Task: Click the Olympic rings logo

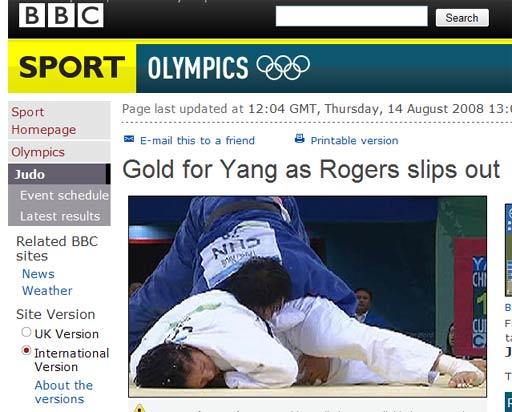Action: 283,67
